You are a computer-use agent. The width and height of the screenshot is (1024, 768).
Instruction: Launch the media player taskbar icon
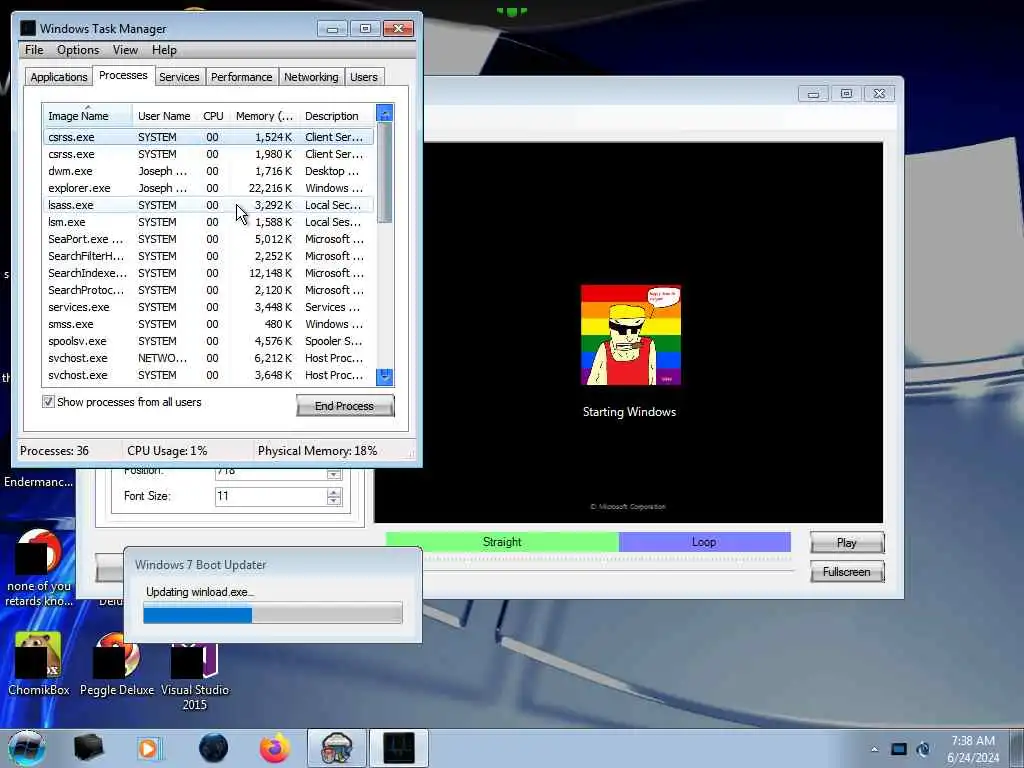(148, 748)
